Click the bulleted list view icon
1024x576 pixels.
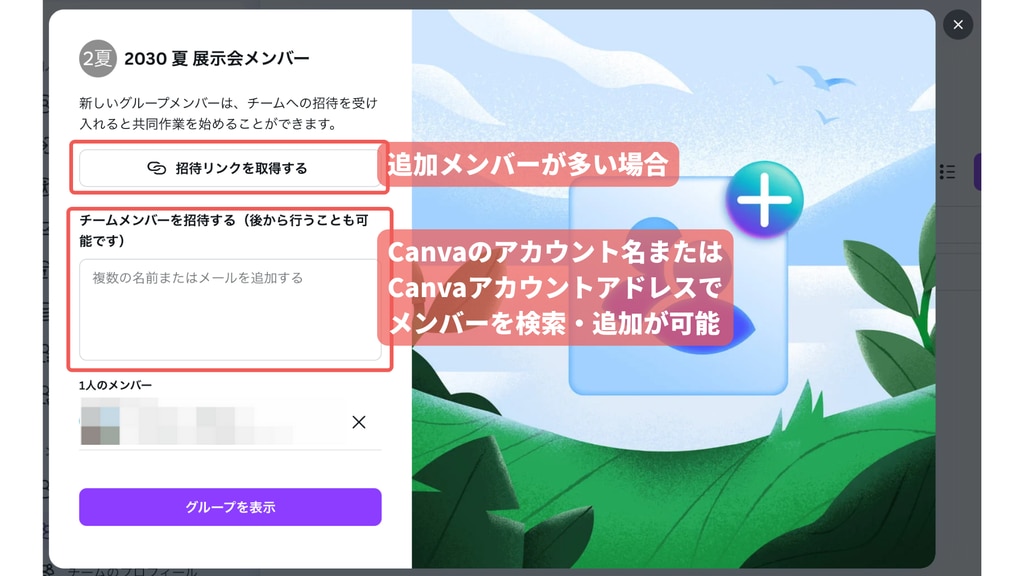click(x=947, y=172)
